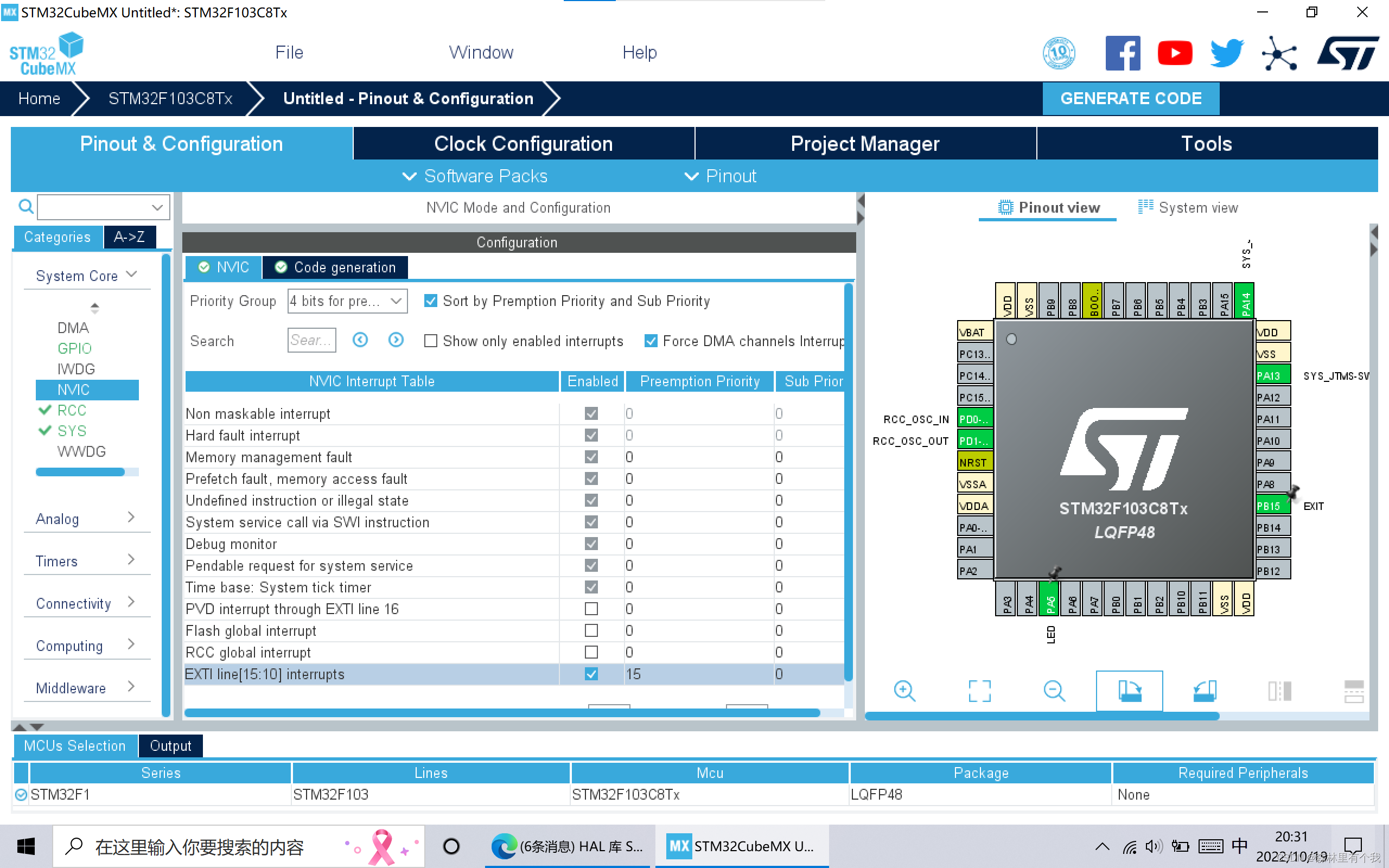Toggle Force DMA channels Interrupts checkbox

click(x=651, y=341)
